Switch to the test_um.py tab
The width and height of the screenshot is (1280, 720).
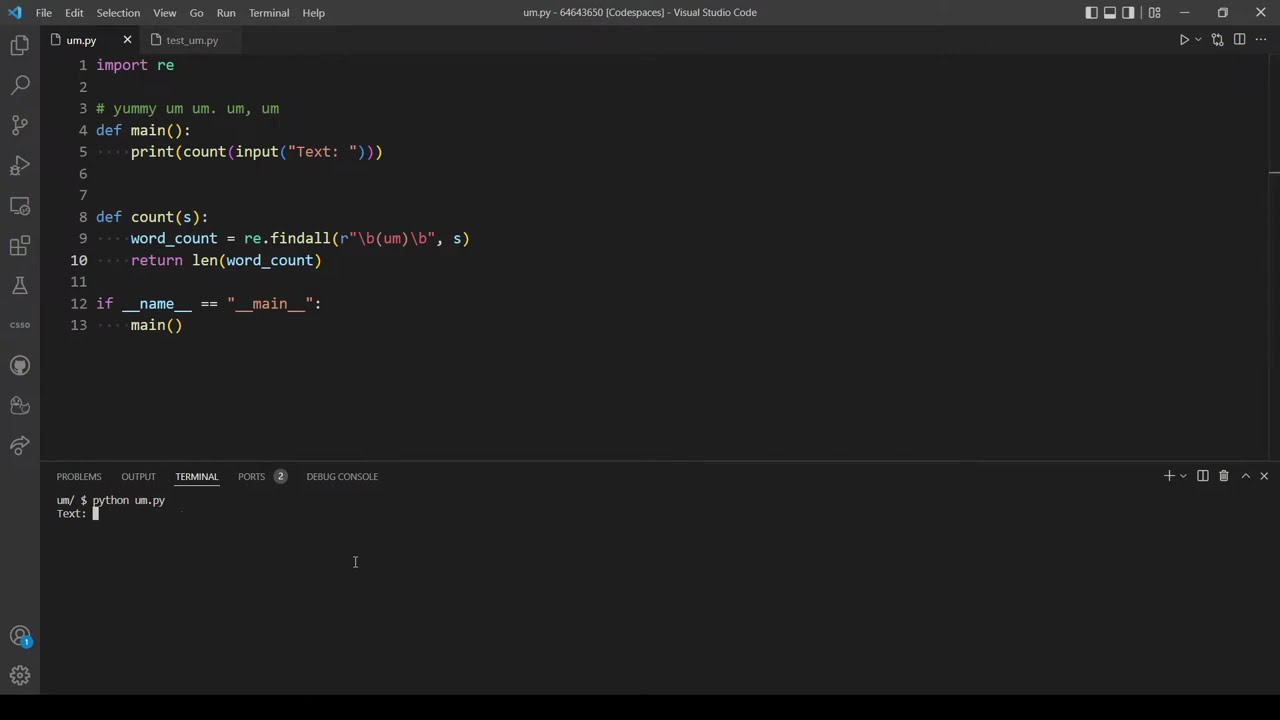point(191,40)
